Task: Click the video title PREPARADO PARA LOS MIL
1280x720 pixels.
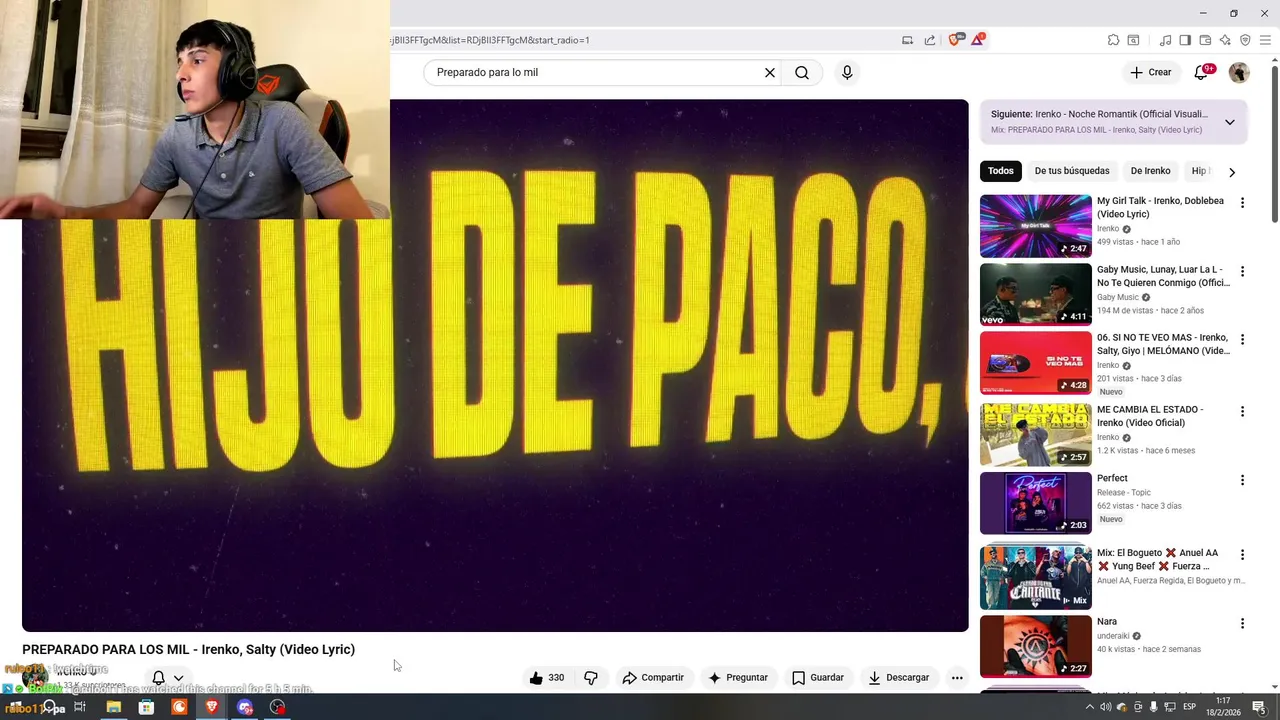Action: 188,649
